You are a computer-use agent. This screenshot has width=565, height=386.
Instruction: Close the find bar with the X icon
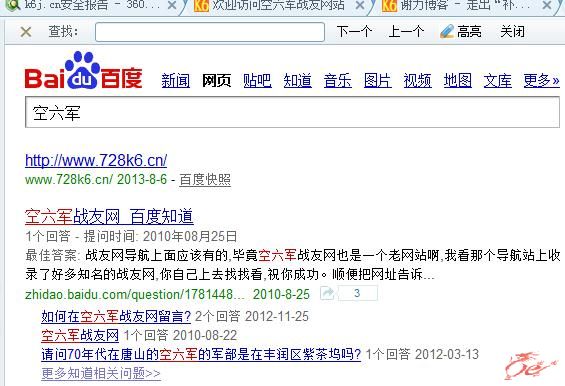[26, 32]
